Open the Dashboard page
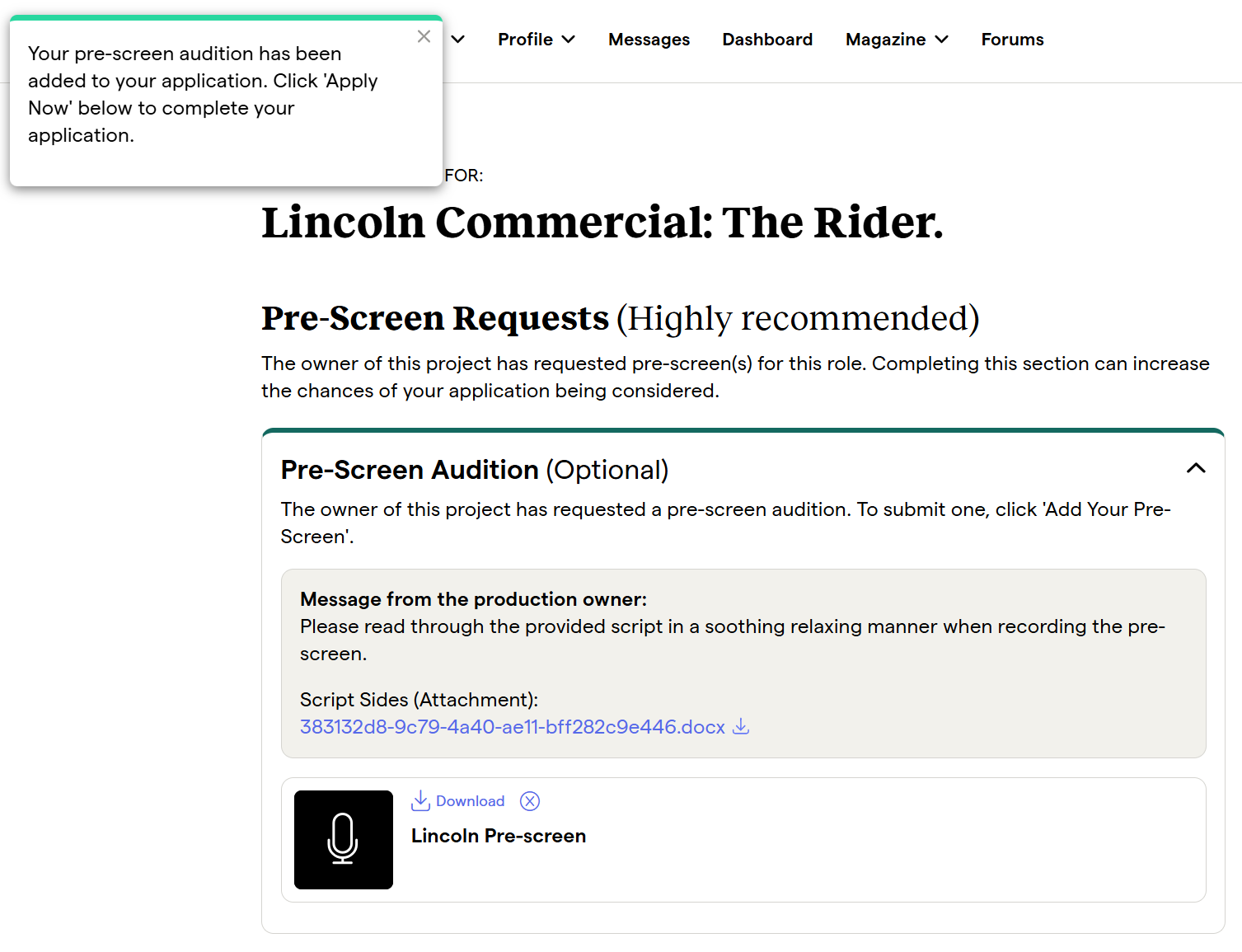Image resolution: width=1242 pixels, height=952 pixels. pyautogui.click(x=767, y=40)
